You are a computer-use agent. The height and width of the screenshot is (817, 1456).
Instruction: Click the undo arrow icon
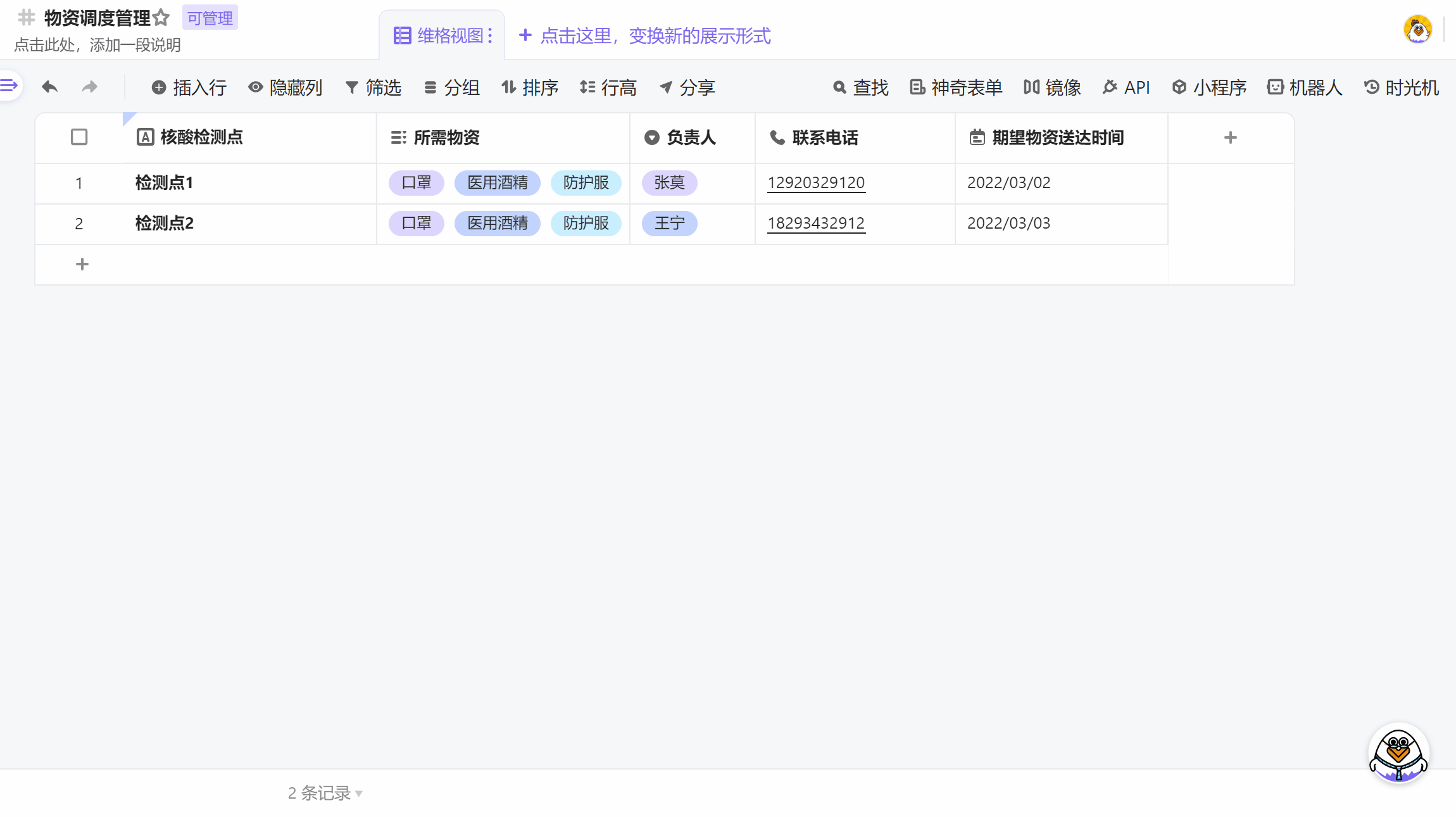(49, 86)
